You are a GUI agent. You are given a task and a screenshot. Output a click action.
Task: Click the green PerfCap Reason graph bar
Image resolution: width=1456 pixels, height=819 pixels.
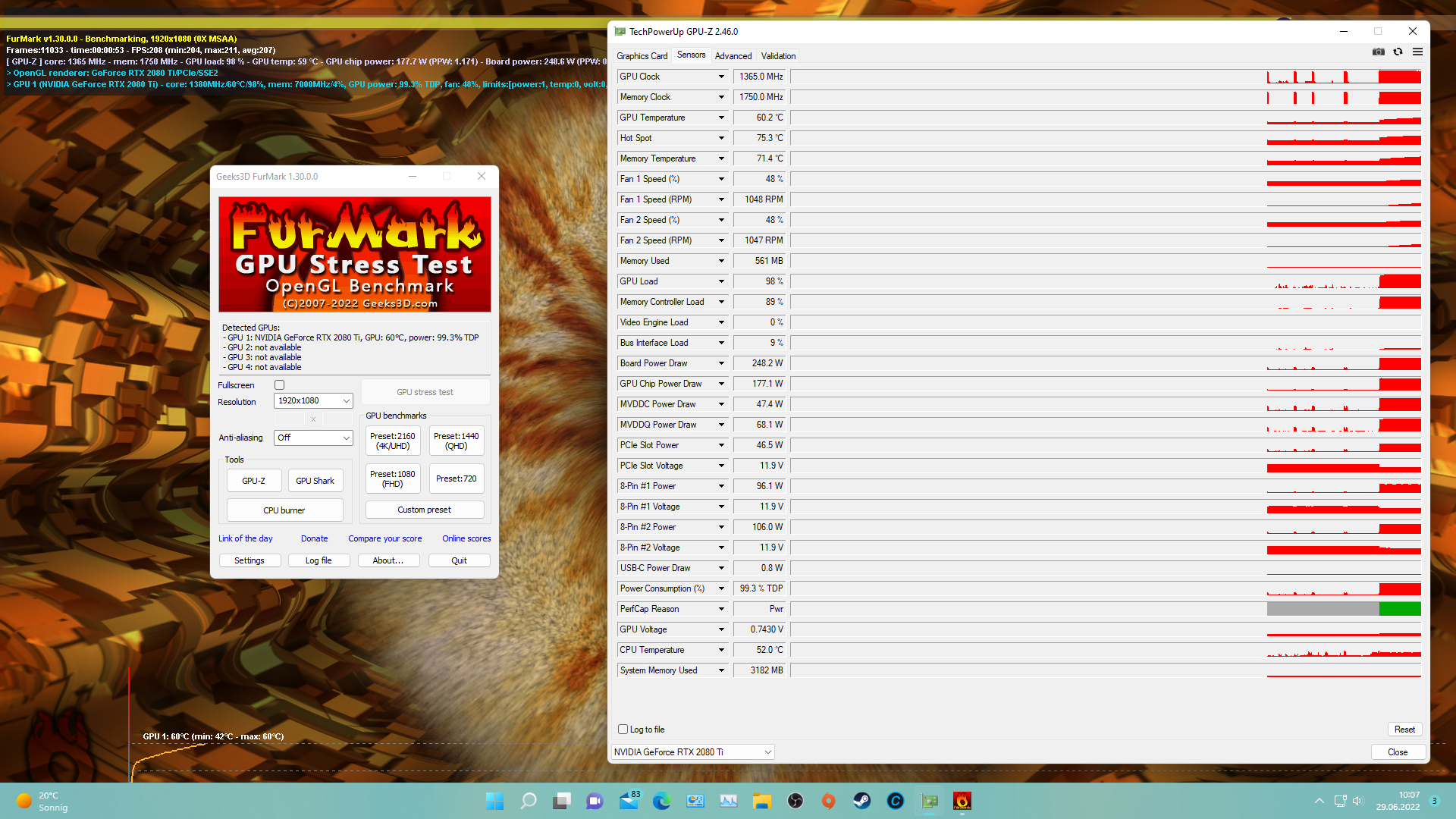[x=1399, y=609]
